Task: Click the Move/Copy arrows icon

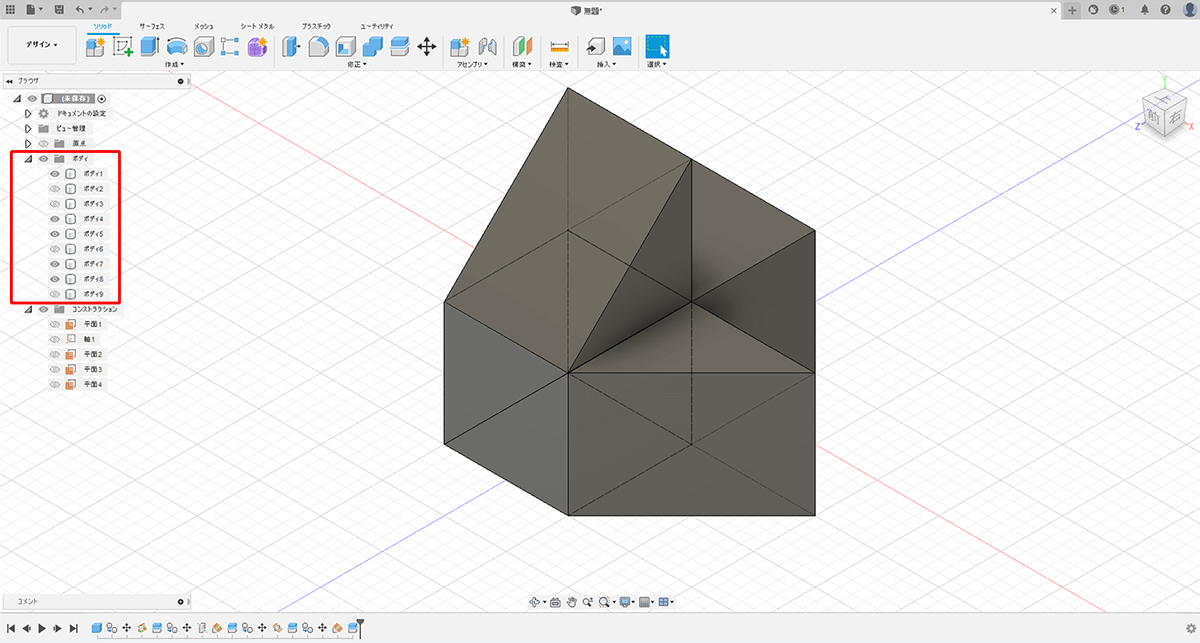Action: click(x=426, y=46)
